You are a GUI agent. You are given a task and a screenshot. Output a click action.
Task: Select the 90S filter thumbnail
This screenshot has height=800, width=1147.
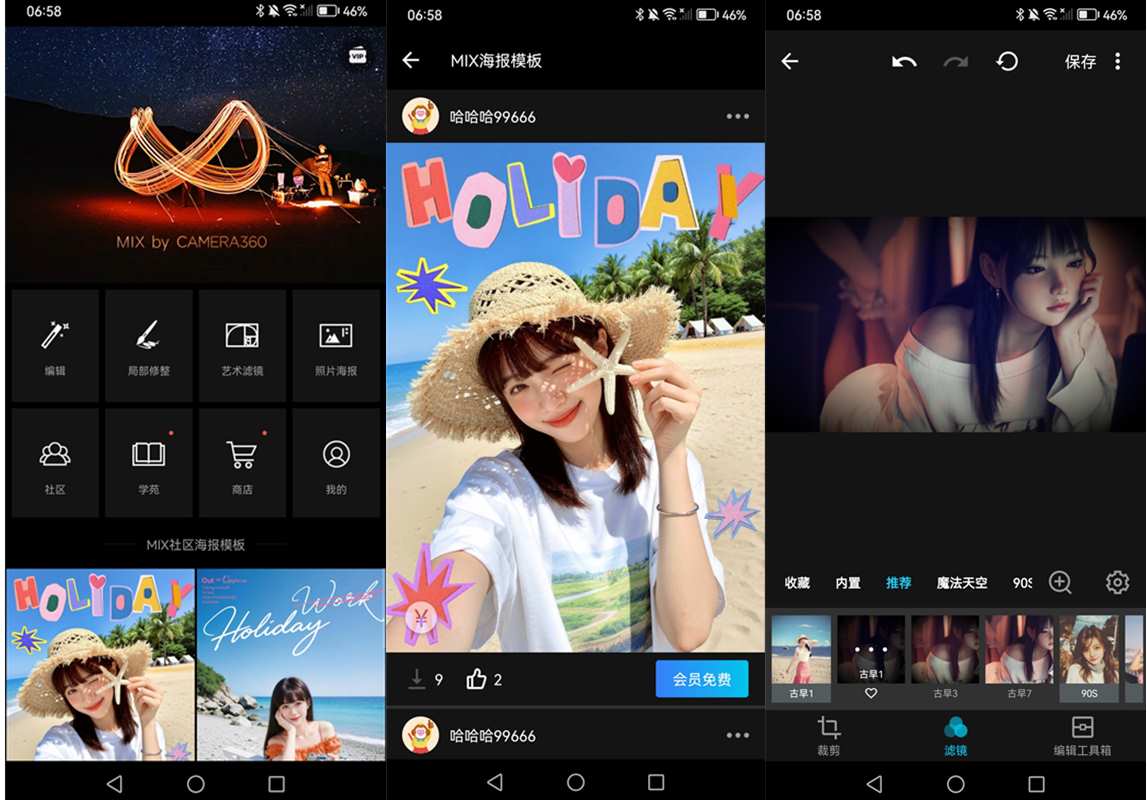coord(1089,658)
